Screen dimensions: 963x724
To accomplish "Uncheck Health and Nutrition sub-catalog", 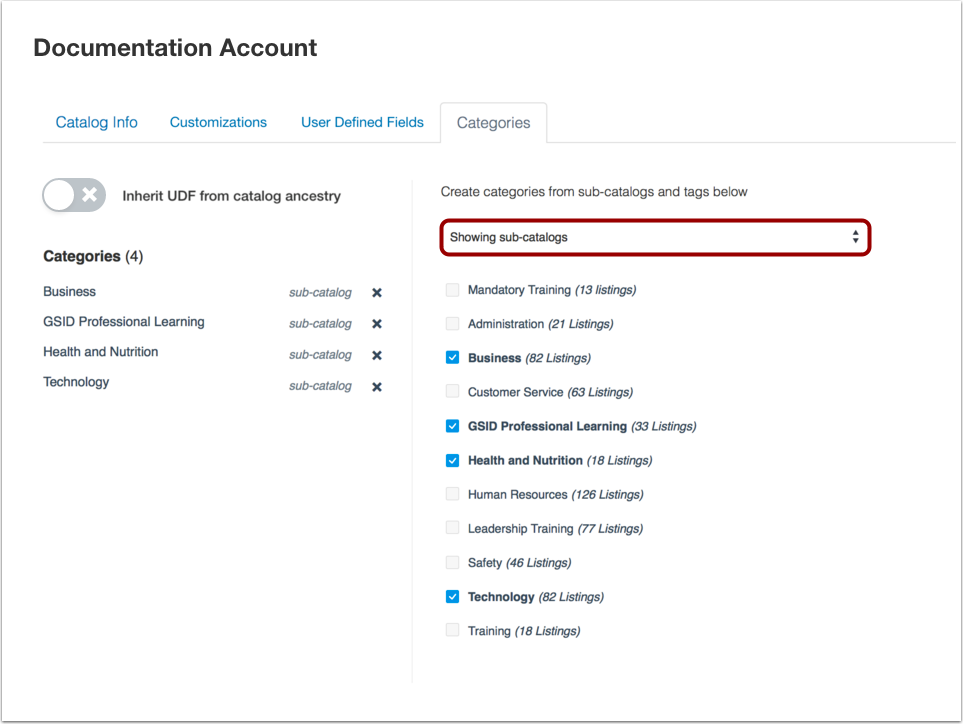I will point(452,459).
